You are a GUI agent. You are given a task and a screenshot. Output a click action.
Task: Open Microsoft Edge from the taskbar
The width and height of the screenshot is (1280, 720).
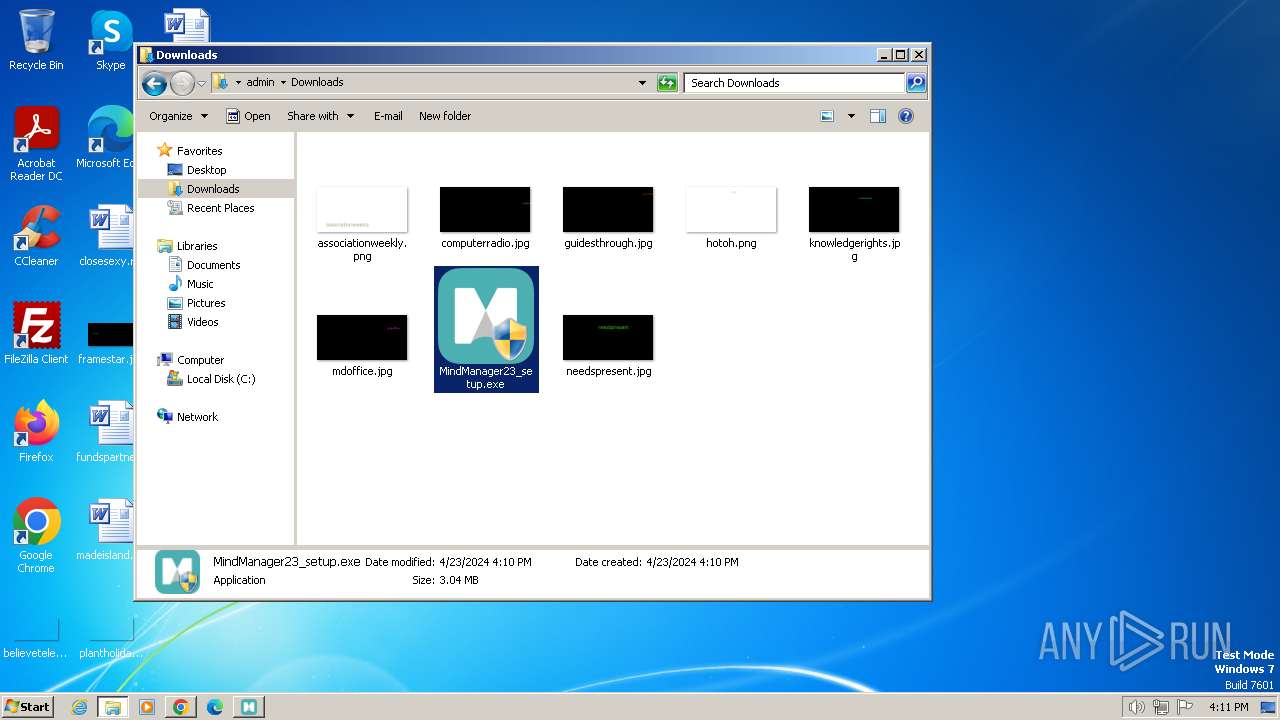click(215, 707)
